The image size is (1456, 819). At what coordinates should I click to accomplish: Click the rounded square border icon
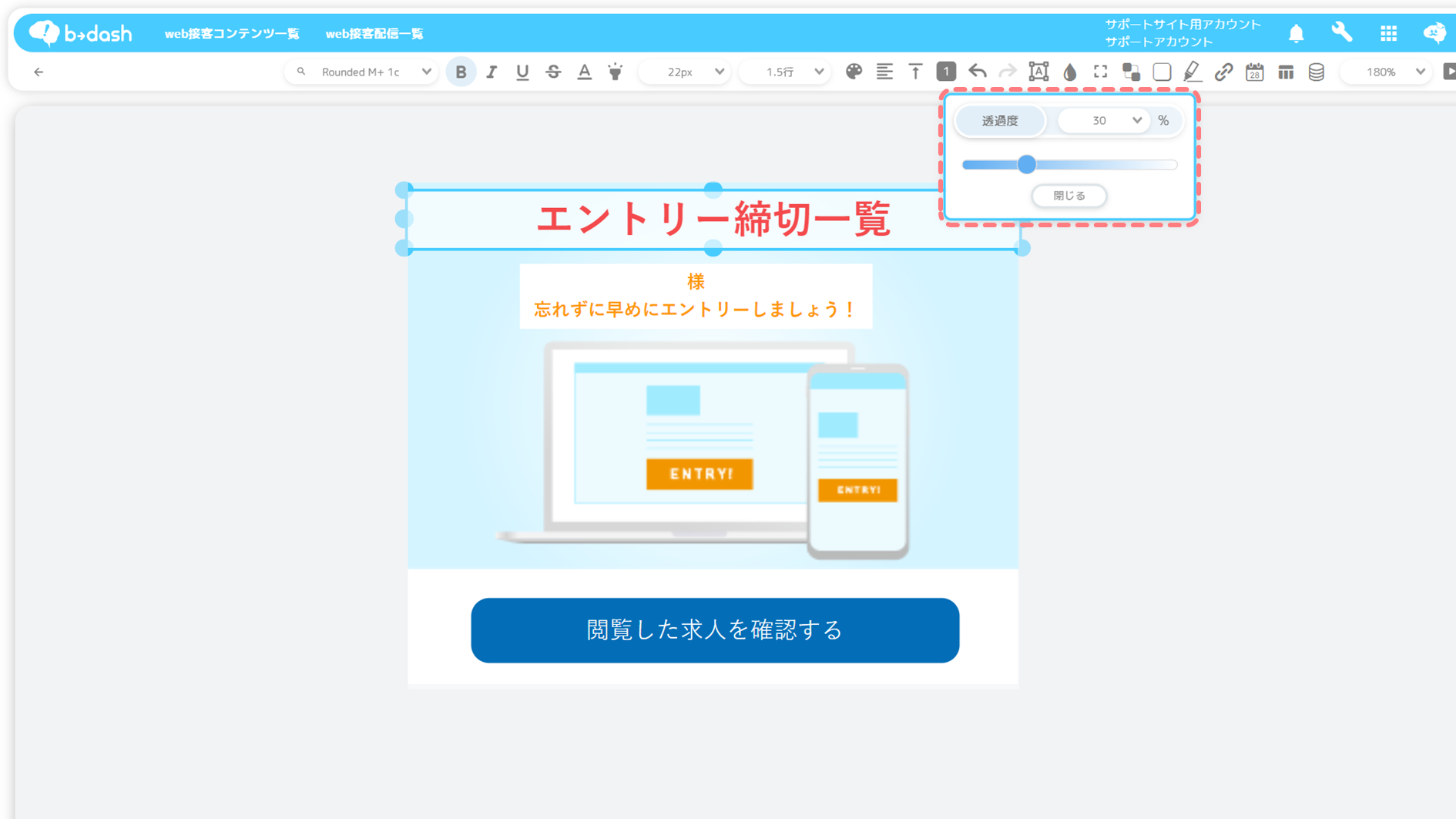coord(1162,72)
